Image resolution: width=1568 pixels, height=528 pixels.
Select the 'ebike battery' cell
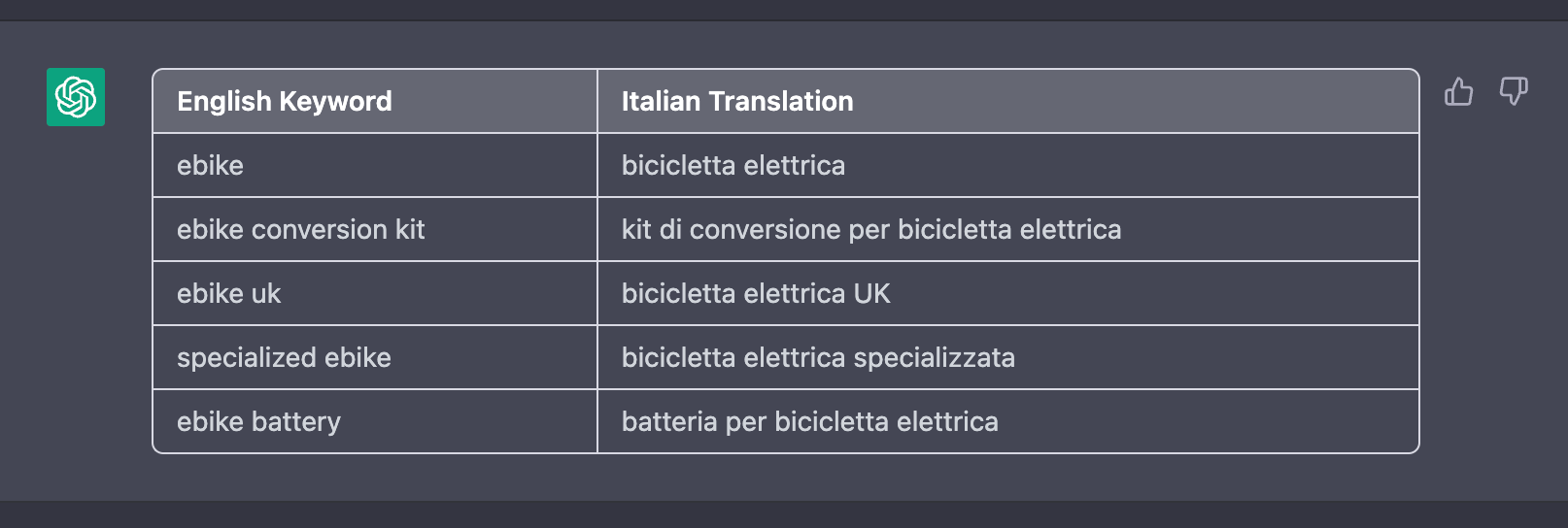pos(375,421)
